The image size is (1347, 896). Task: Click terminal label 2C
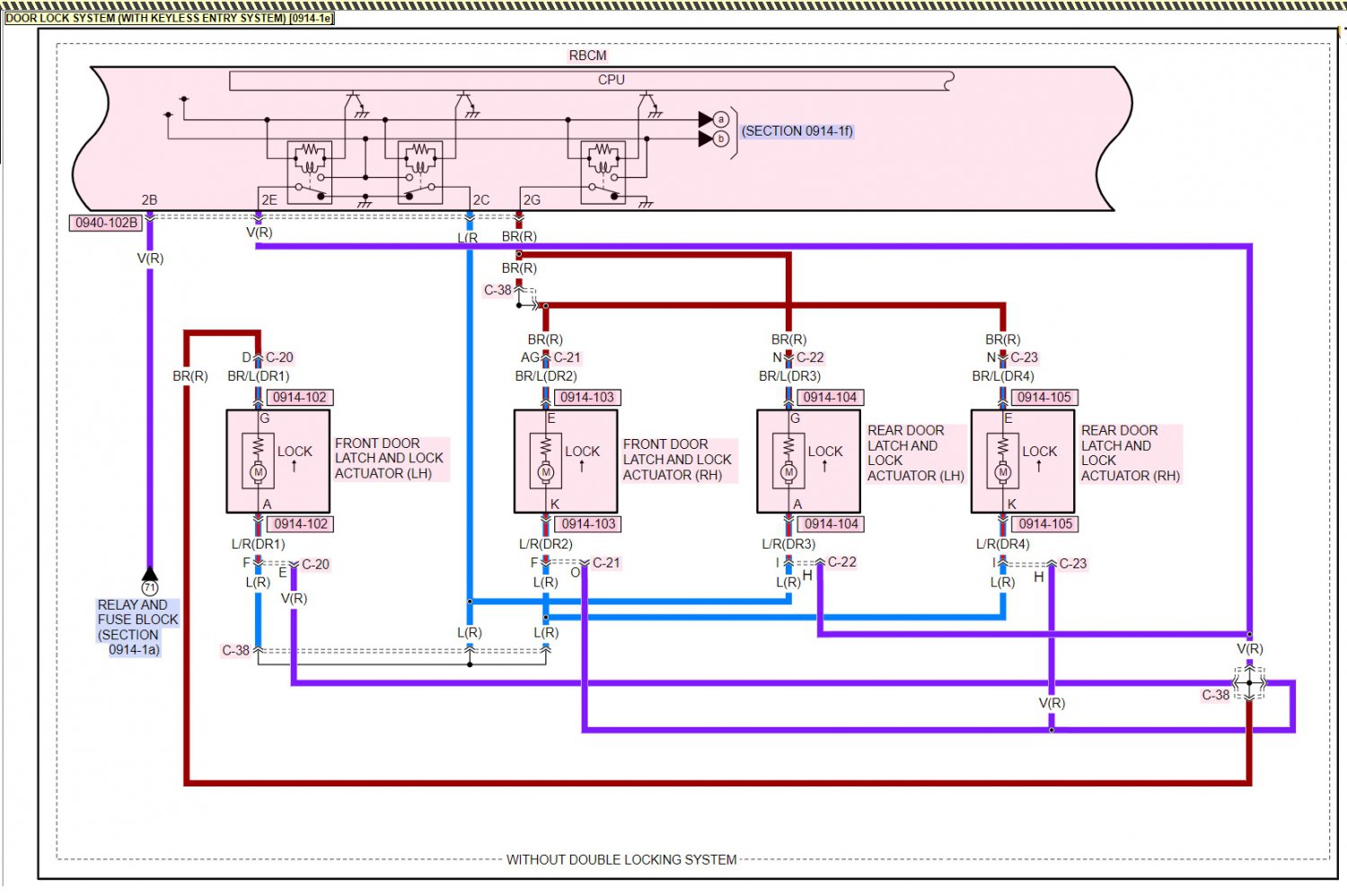(481, 200)
